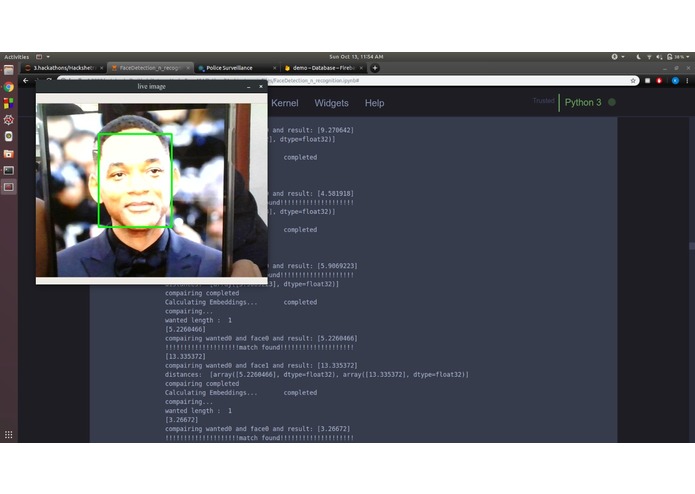Open Ubuntu Software from the dock
Image resolution: width=695 pixels, height=494 pixels.
pyautogui.click(x=8, y=154)
